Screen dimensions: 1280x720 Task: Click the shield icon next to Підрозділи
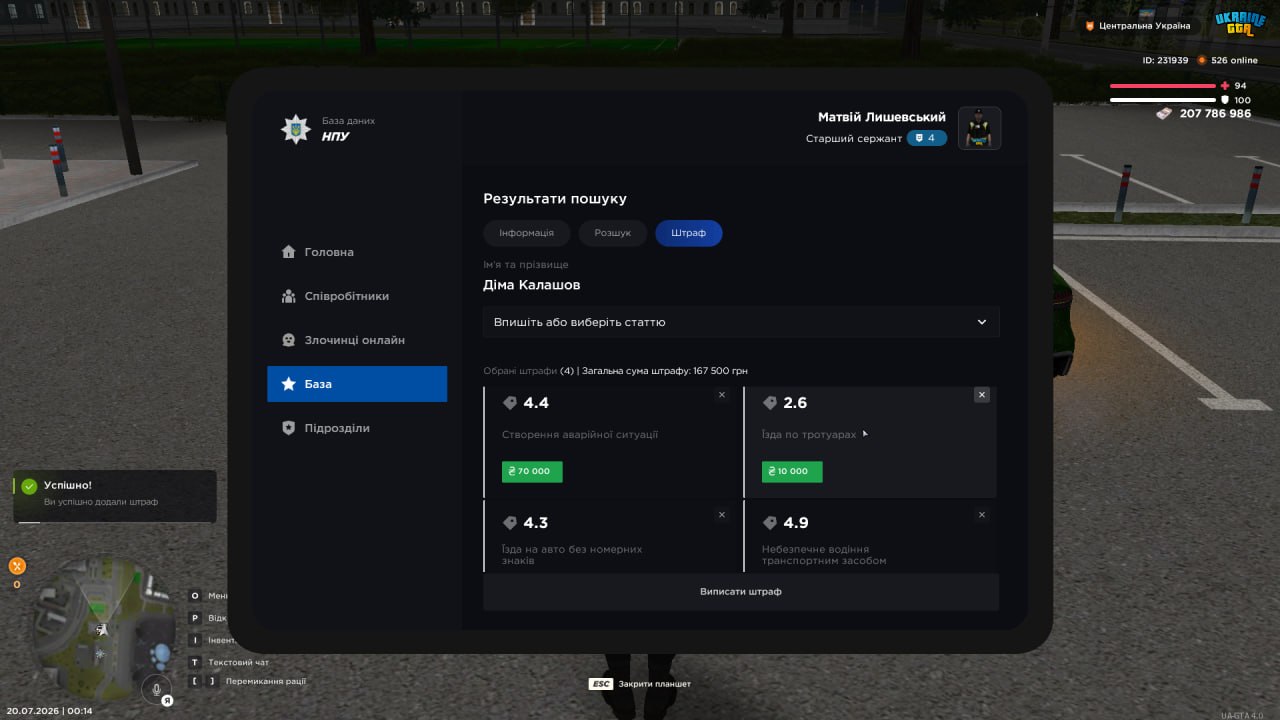click(289, 428)
